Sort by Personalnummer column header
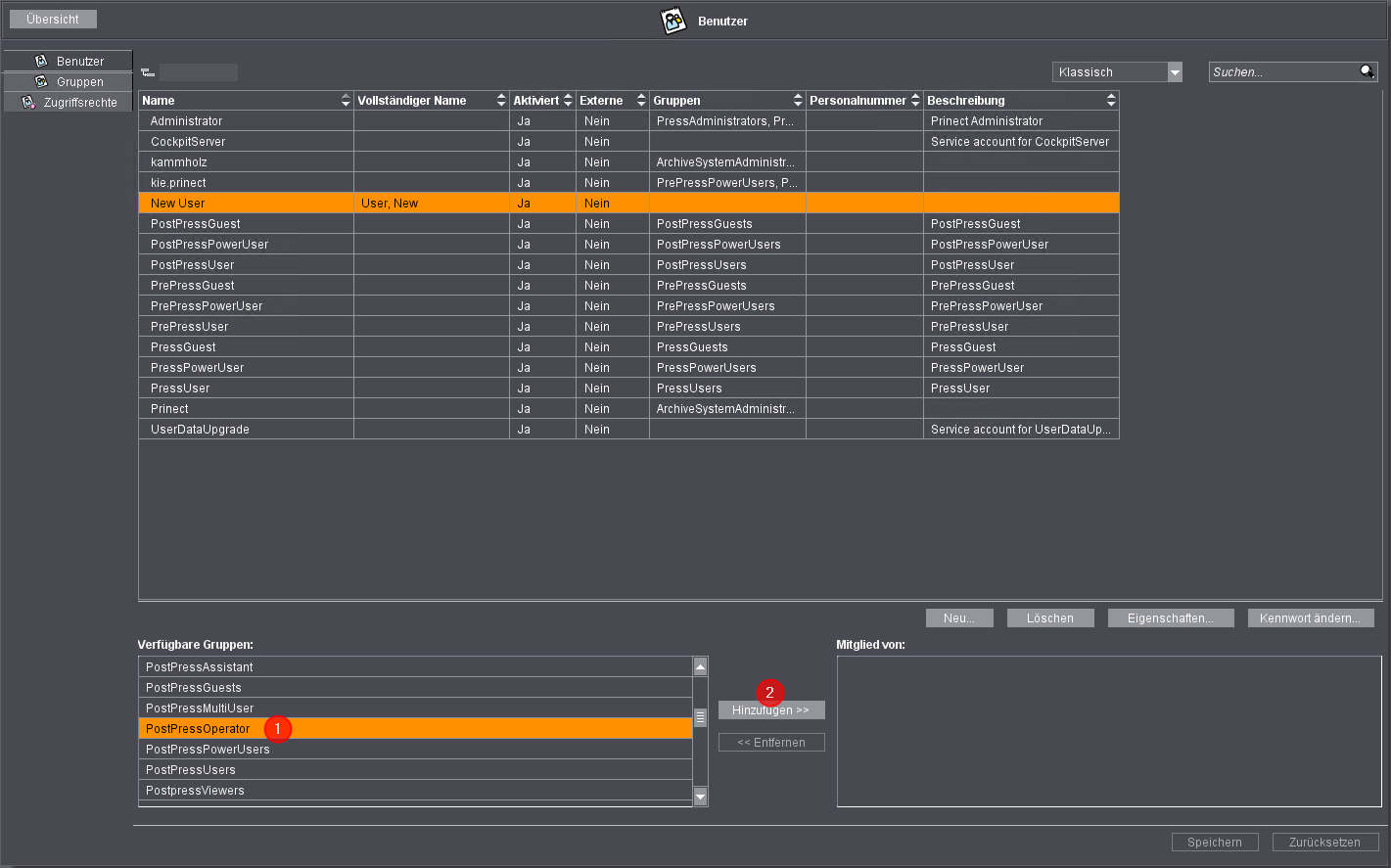 (864, 101)
